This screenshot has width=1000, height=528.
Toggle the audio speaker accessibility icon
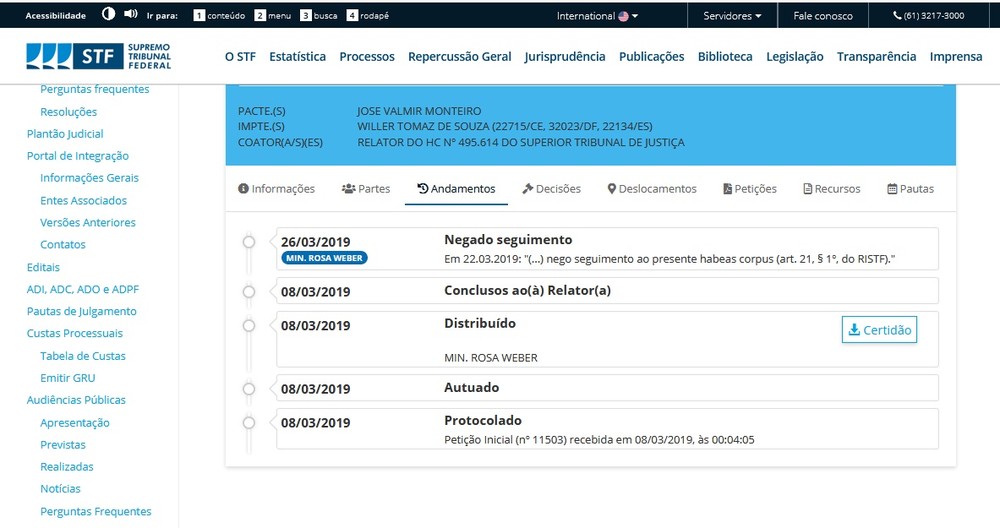tap(131, 14)
